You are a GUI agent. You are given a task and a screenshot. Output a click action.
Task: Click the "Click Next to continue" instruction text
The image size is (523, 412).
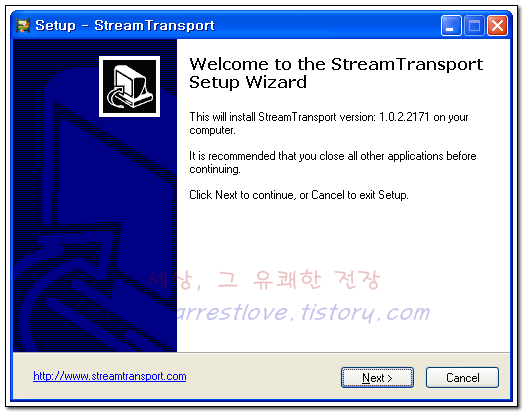tap(299, 195)
